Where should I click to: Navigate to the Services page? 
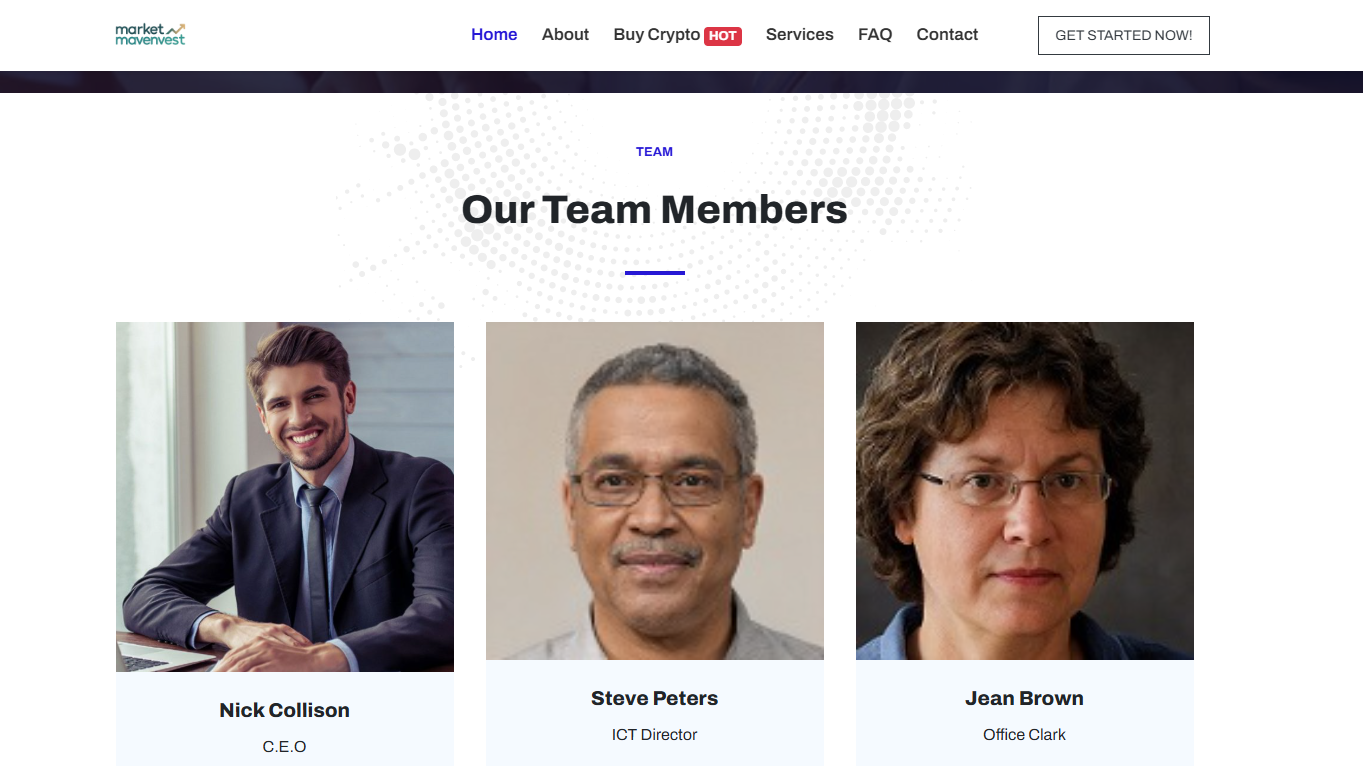point(799,35)
